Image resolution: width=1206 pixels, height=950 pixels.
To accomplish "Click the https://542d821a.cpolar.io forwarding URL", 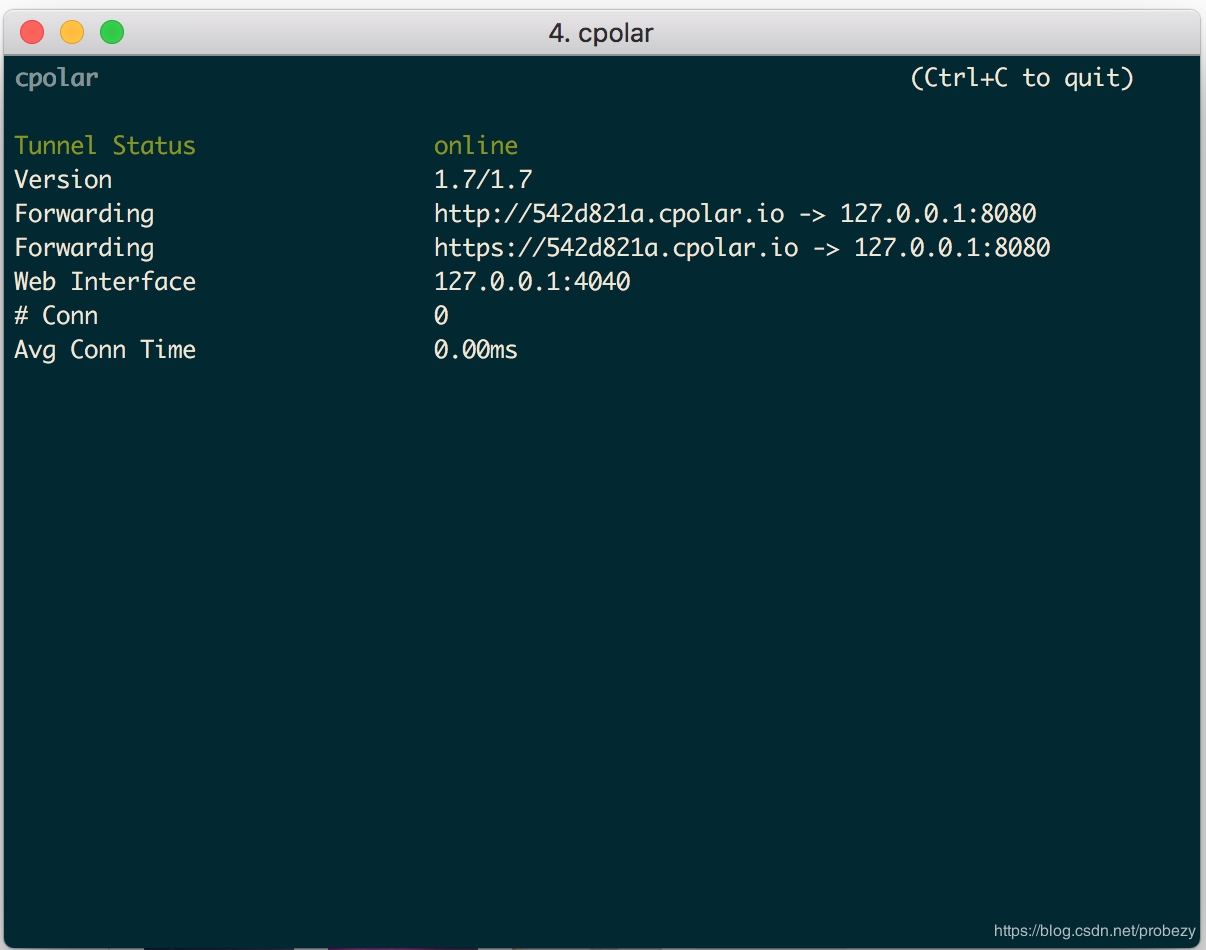I will tap(616, 247).
